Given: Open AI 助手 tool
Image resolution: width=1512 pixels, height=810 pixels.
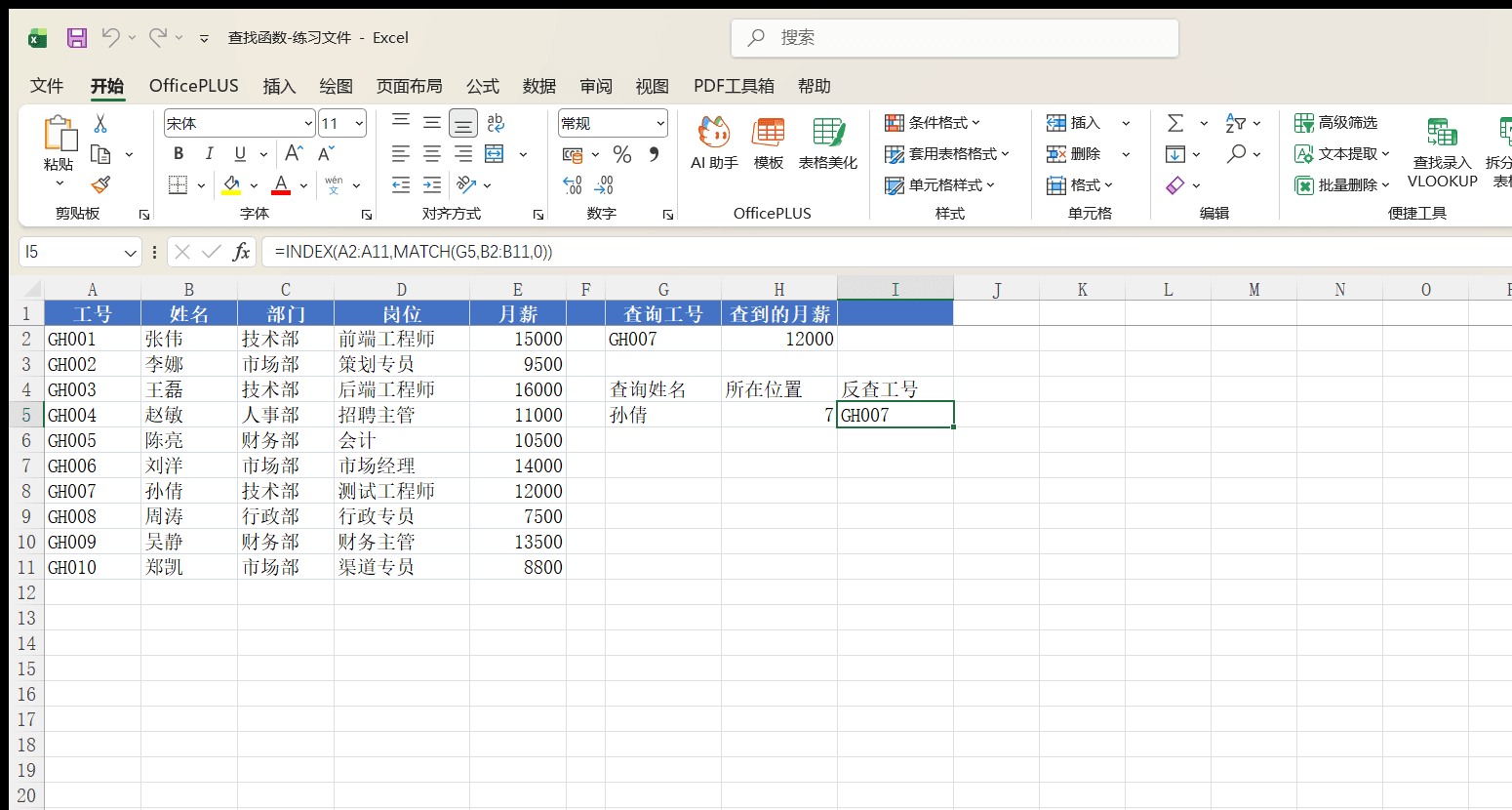Looking at the screenshot, I should click(x=714, y=142).
